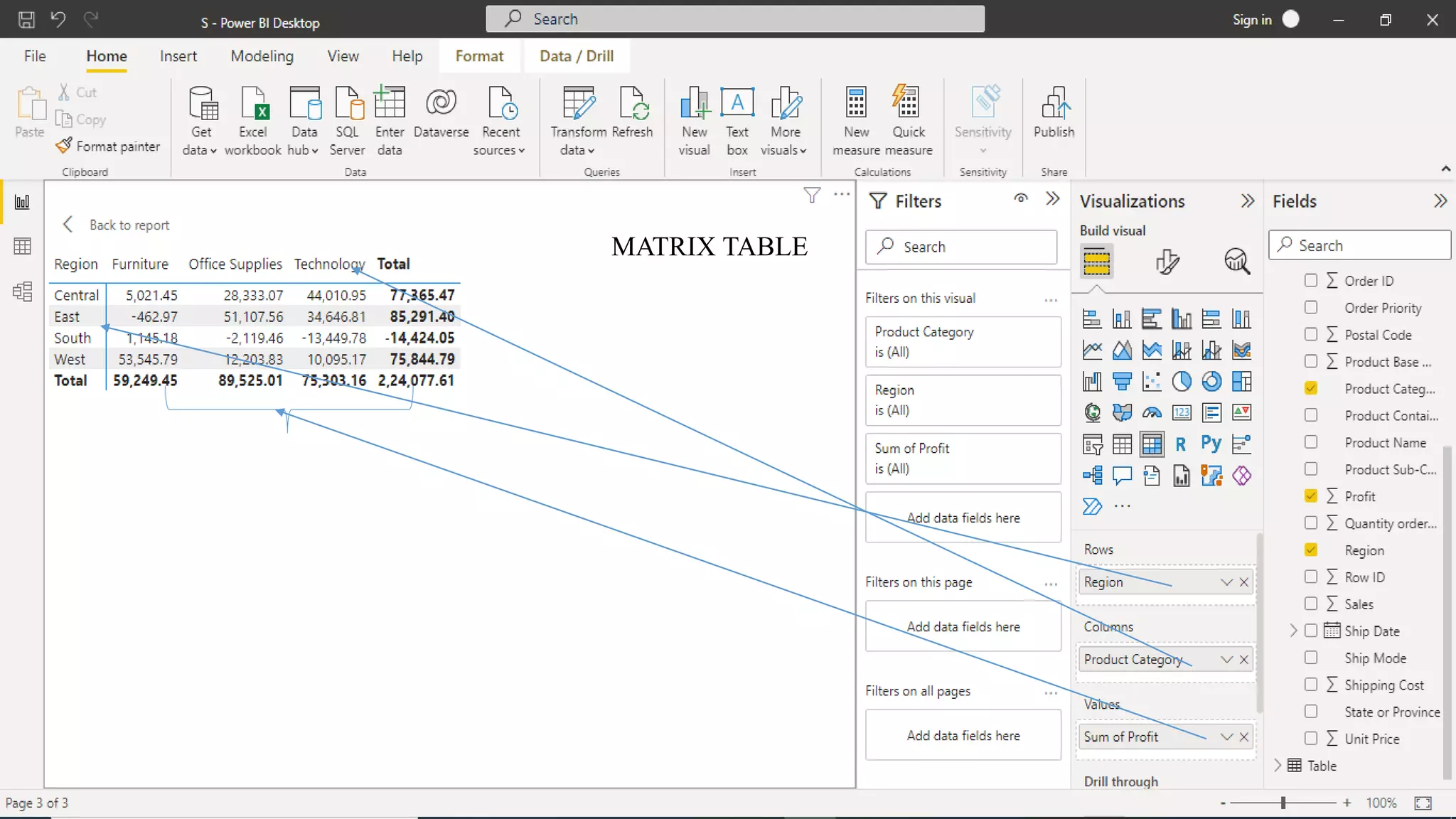Toggle the Order ID field checkbox
Screen dimensions: 1456x819
[1311, 281]
